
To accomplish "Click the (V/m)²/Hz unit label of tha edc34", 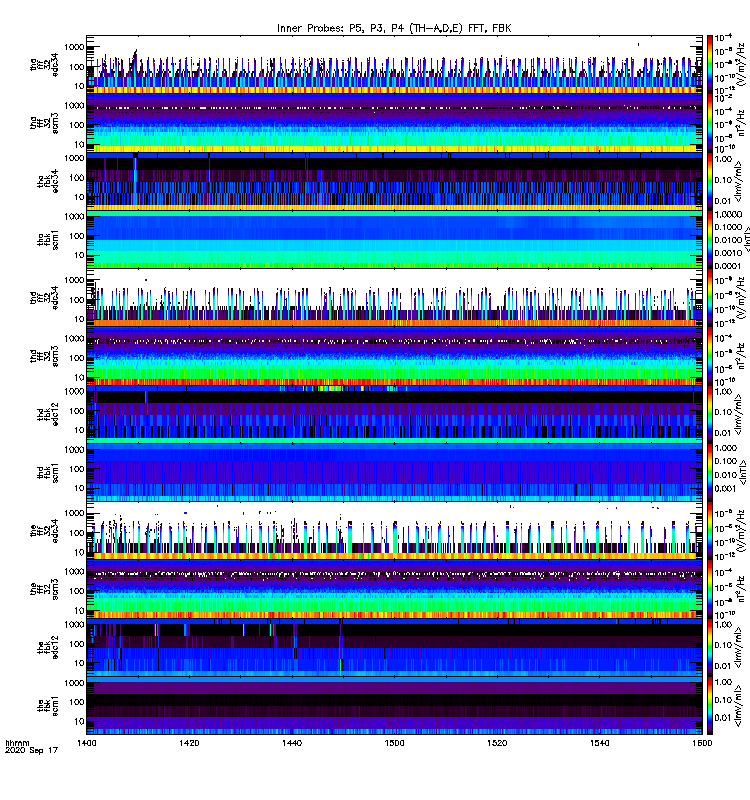I will point(742,65).
